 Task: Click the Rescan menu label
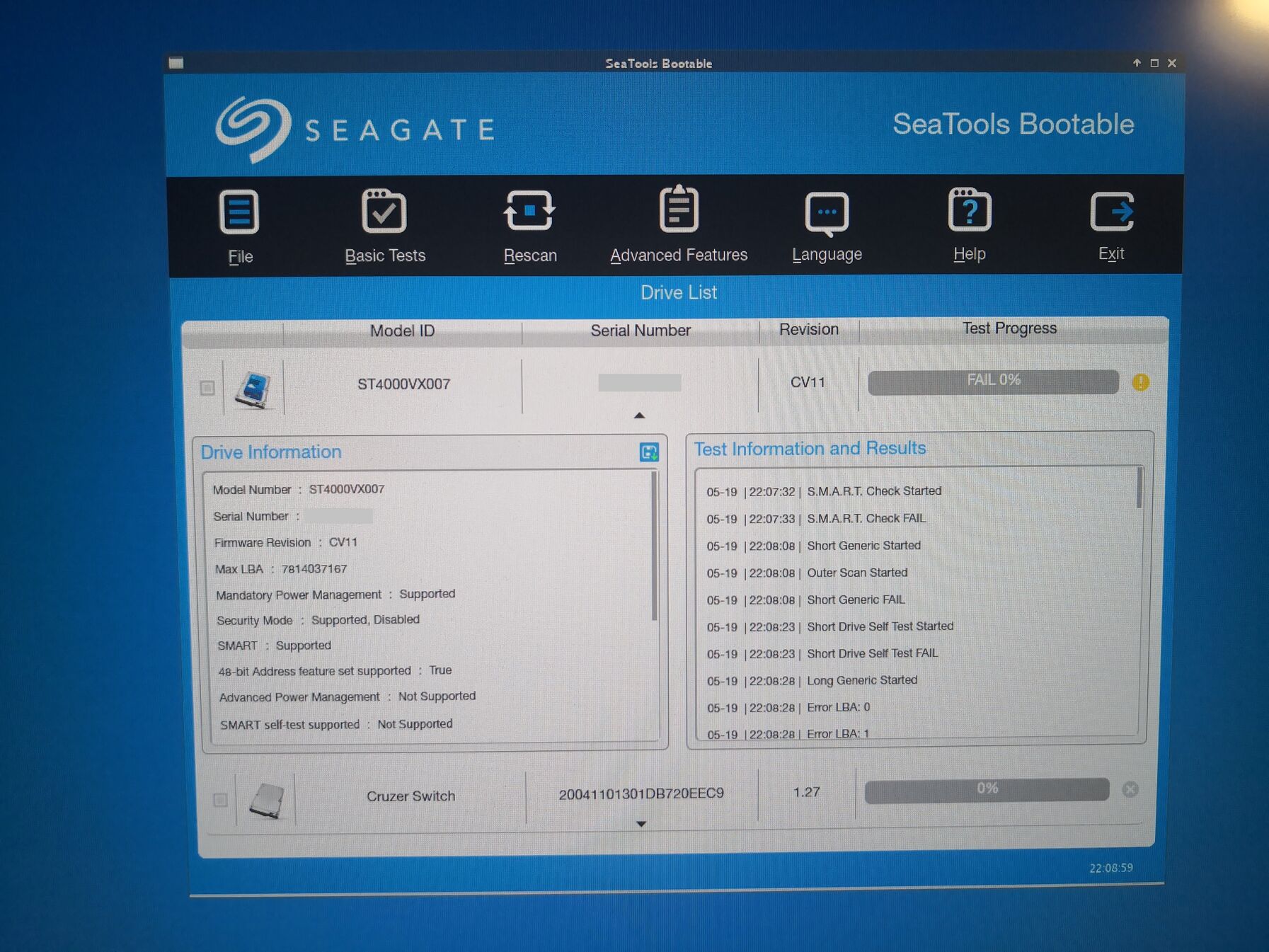(x=530, y=255)
